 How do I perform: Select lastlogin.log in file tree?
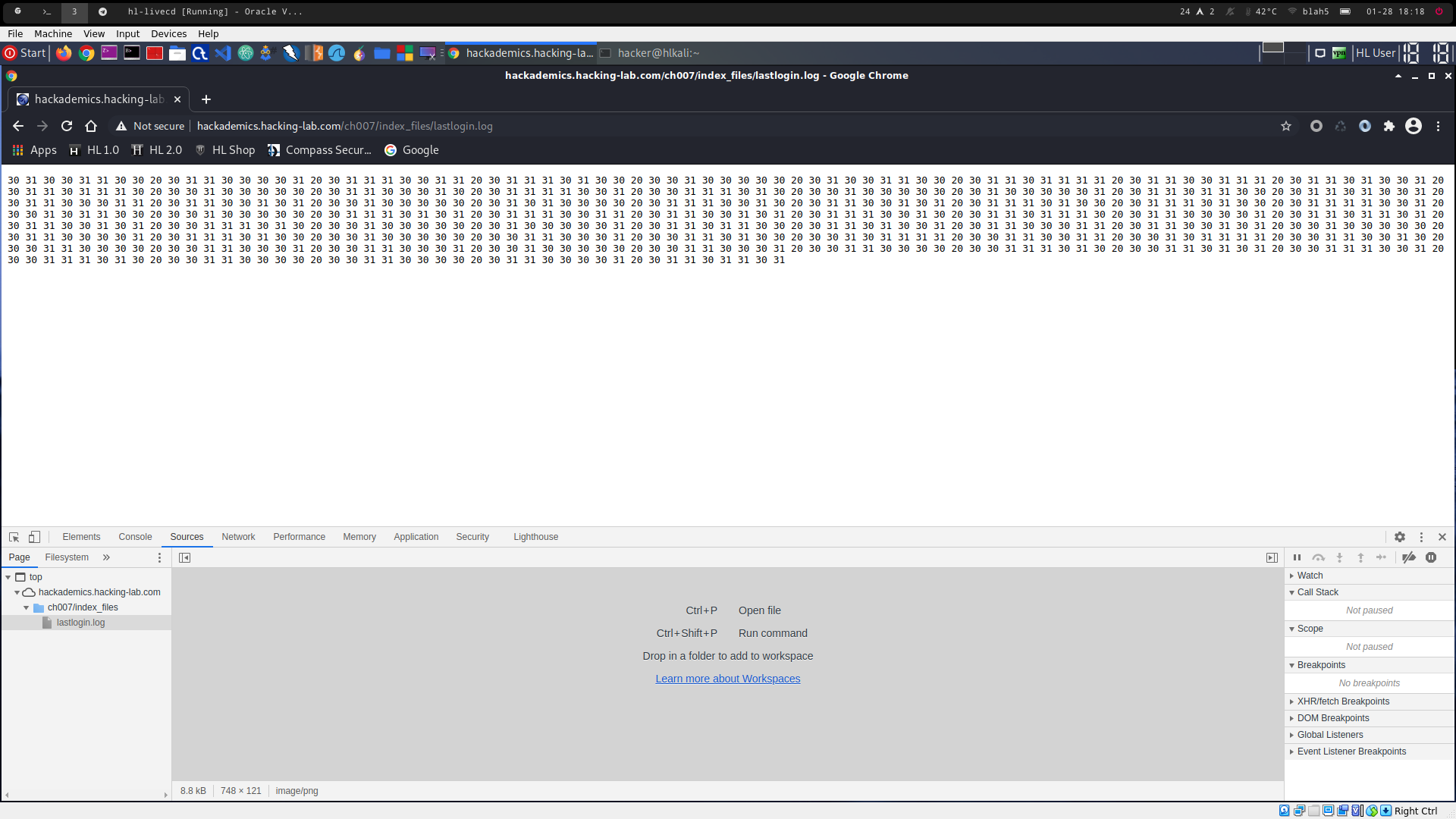[80, 623]
